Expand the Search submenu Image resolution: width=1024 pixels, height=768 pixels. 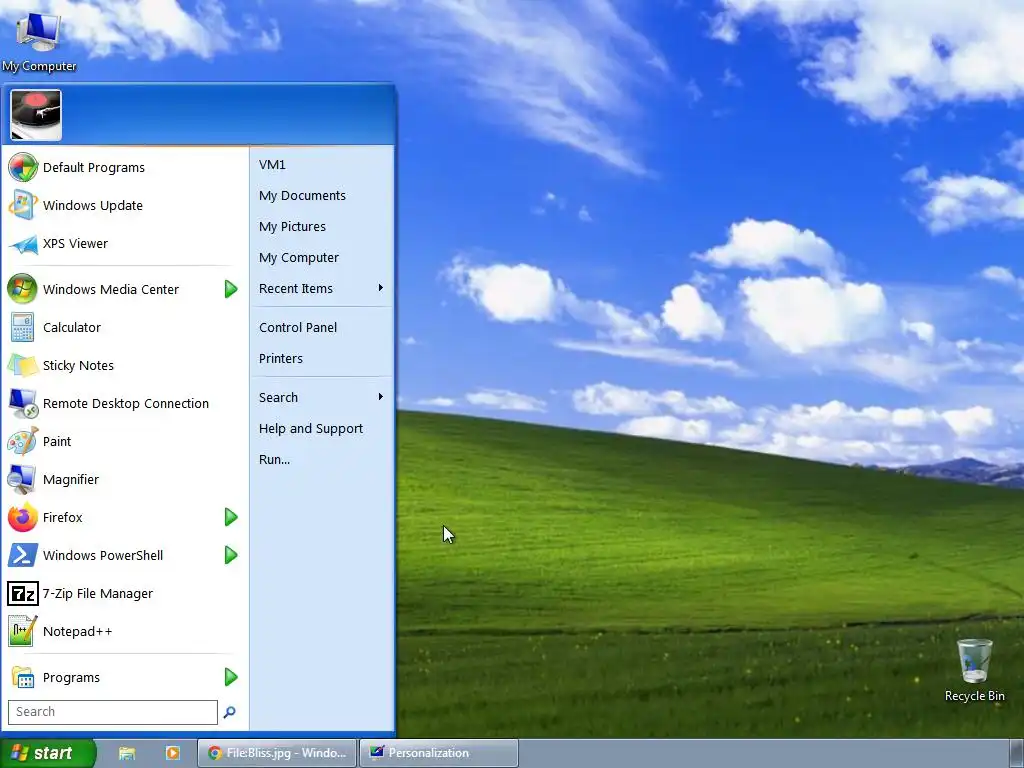click(x=321, y=397)
